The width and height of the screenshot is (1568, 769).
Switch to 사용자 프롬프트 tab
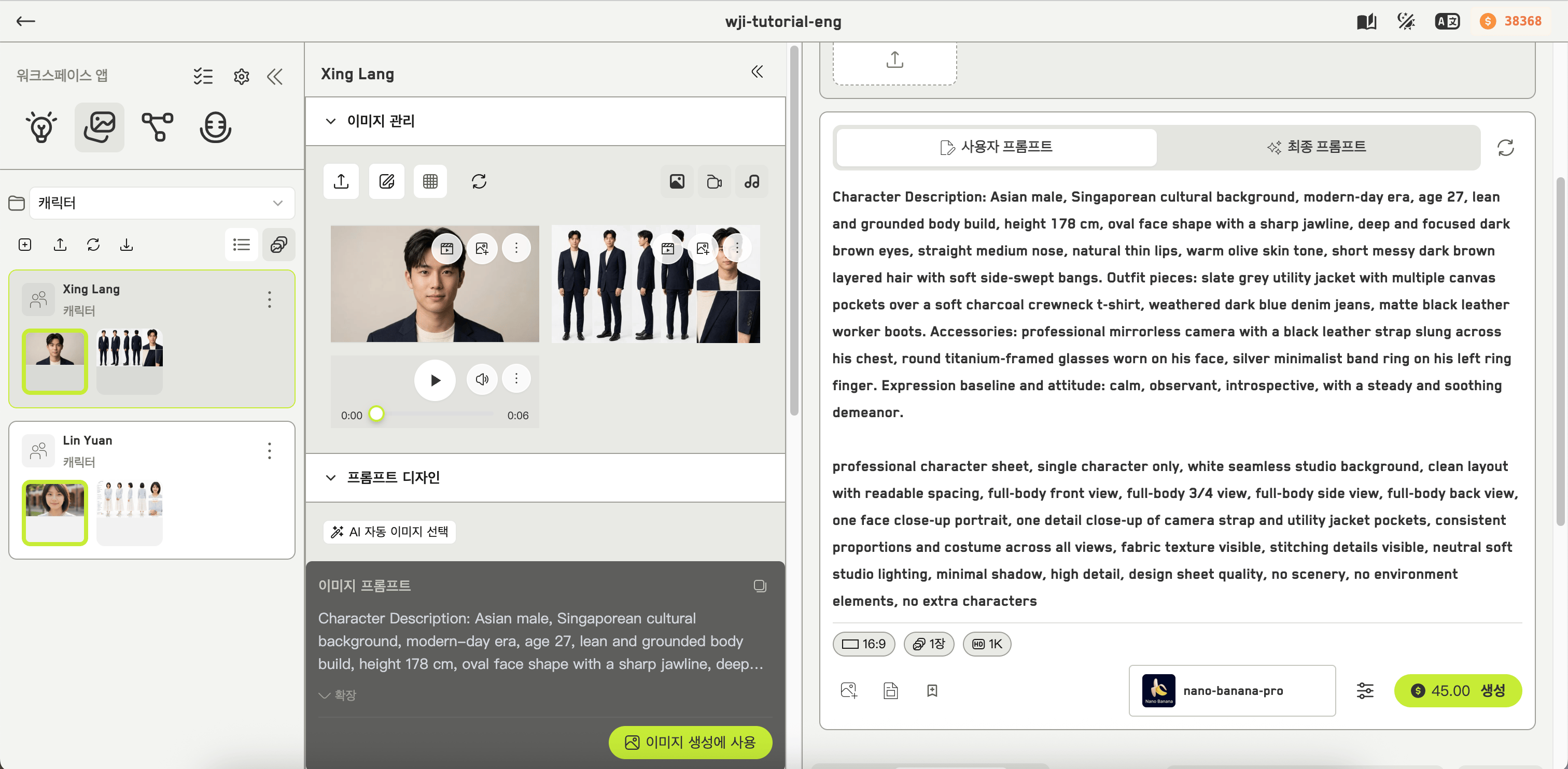point(997,147)
